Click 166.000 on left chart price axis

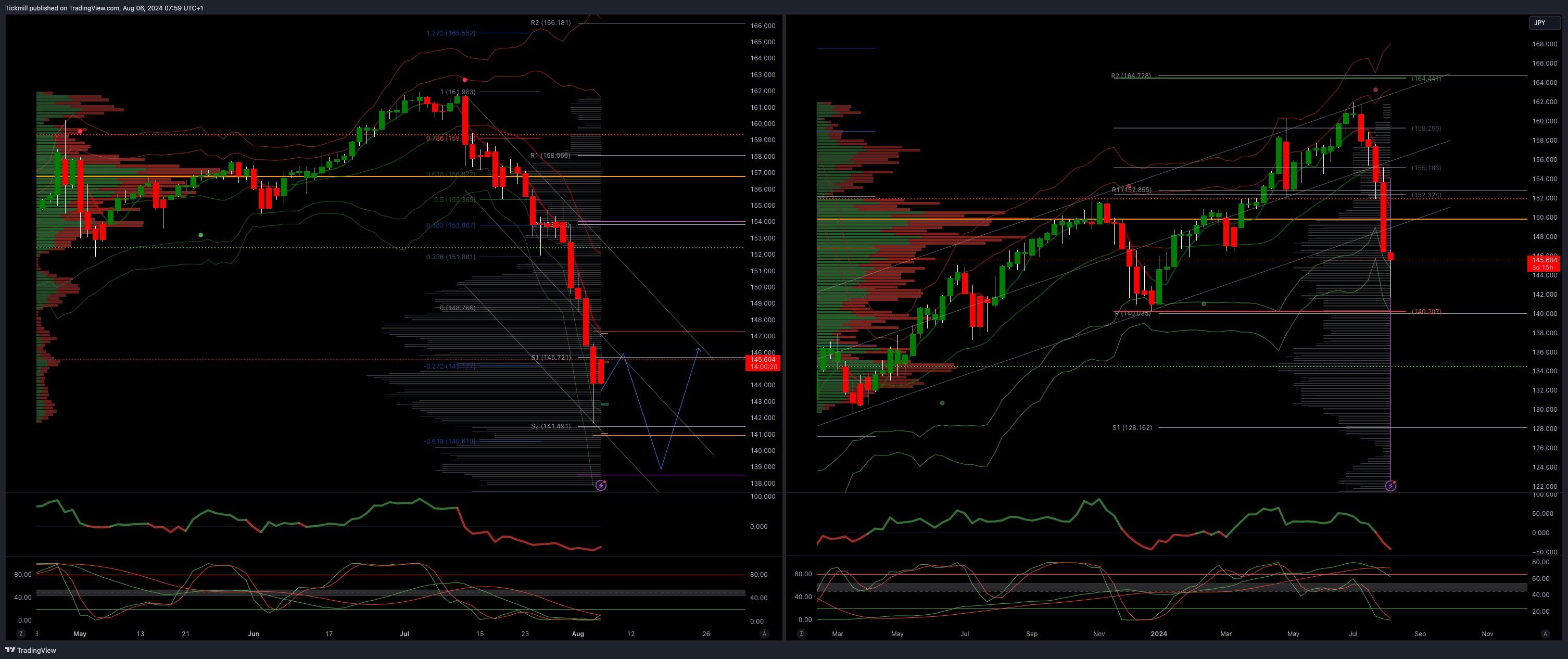pyautogui.click(x=763, y=26)
